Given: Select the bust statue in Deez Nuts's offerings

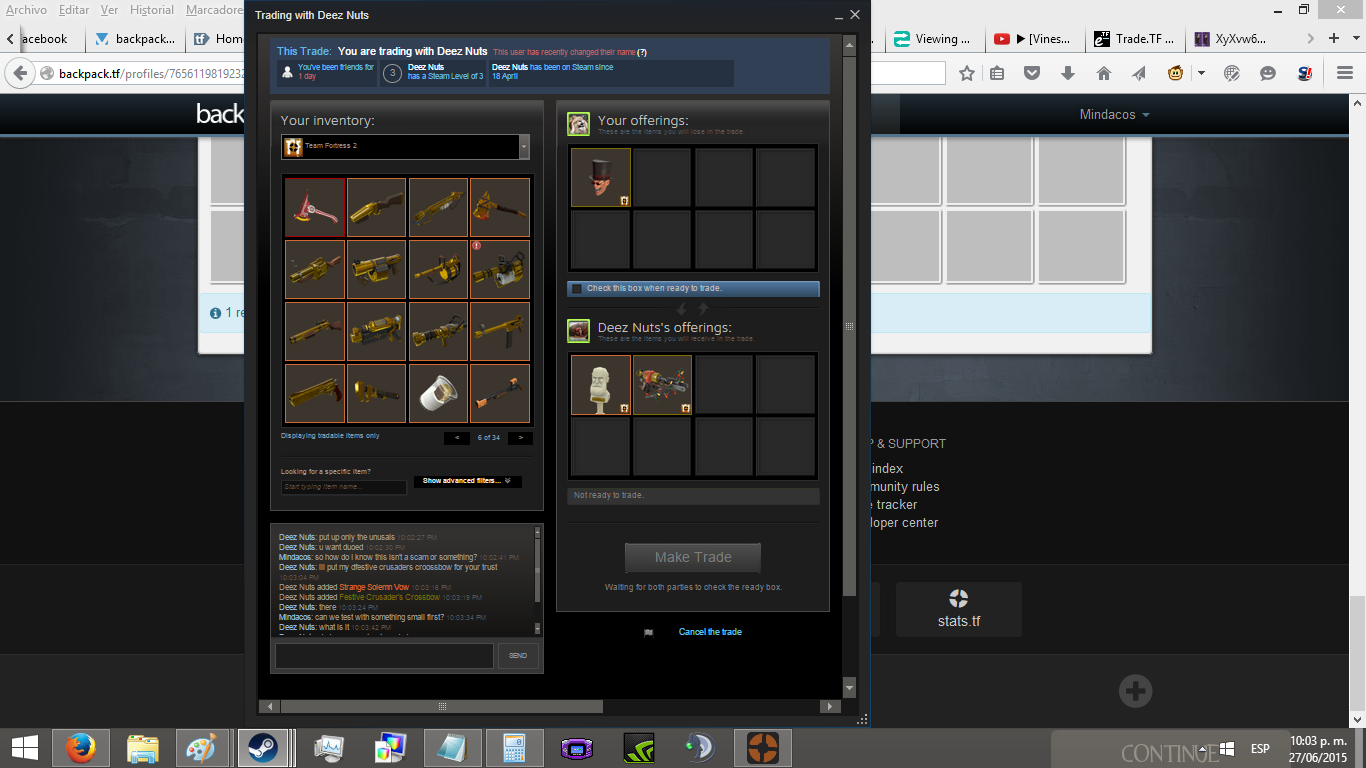Looking at the screenshot, I should pyautogui.click(x=600, y=385).
